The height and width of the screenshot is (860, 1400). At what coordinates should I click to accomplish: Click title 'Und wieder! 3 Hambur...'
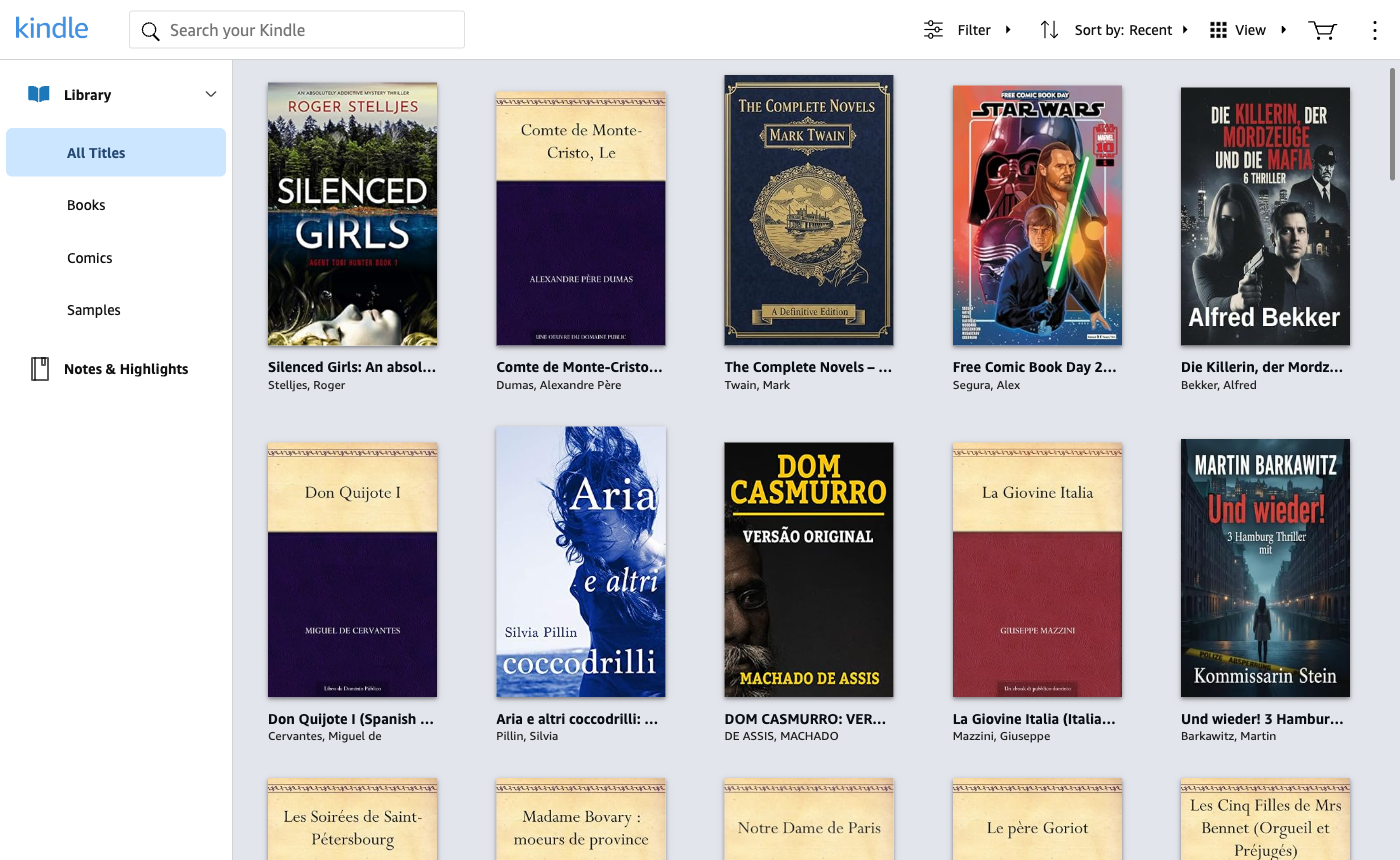[x=1263, y=719]
